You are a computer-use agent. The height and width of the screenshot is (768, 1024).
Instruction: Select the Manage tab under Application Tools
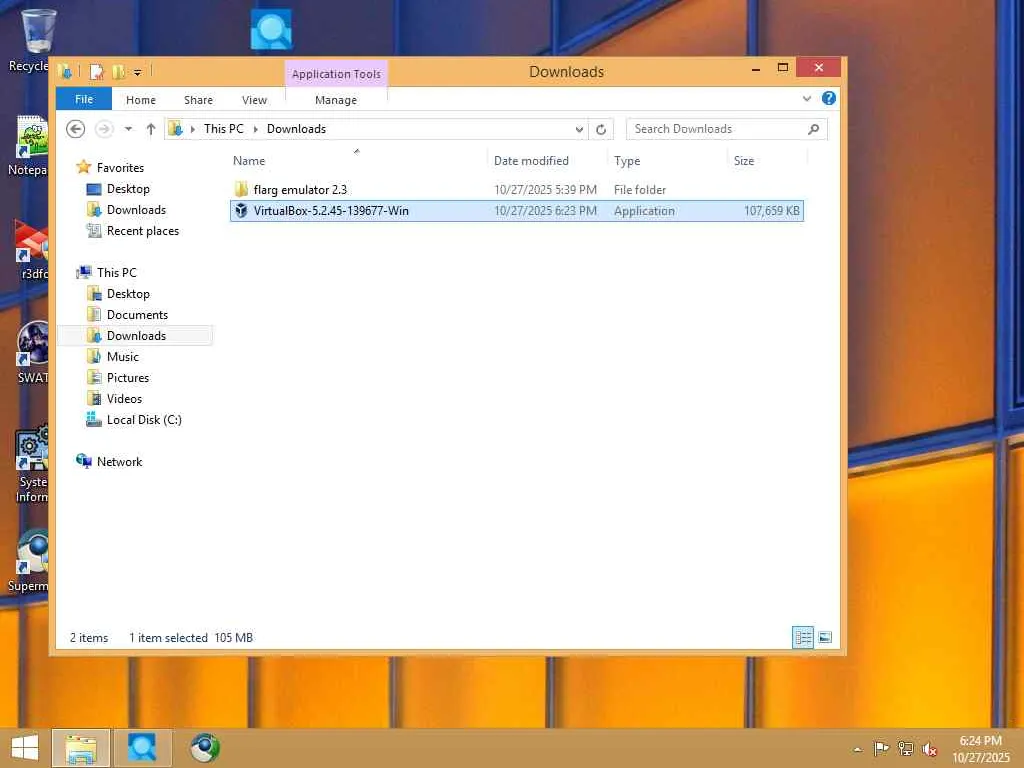336,100
